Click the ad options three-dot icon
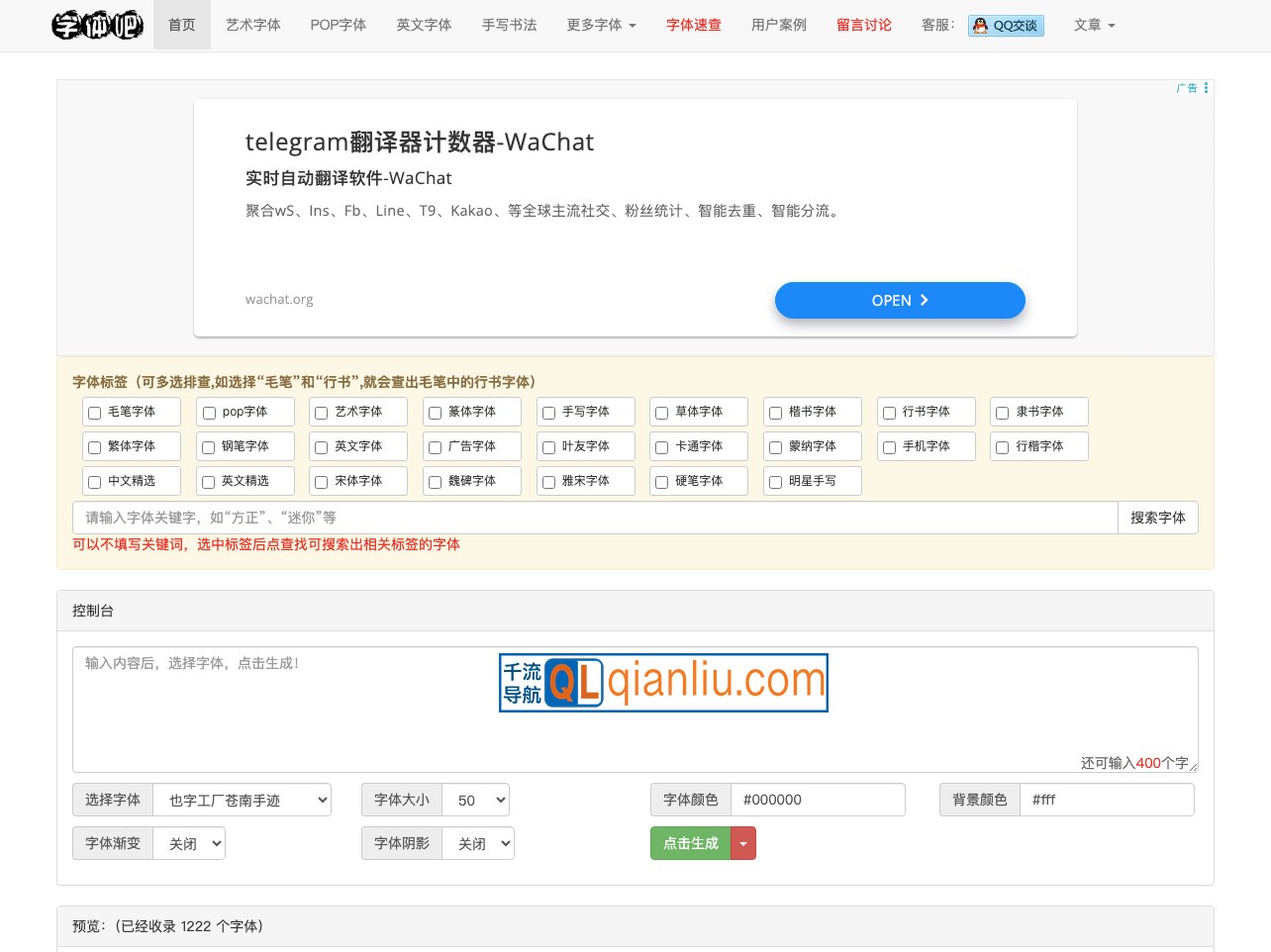1271x952 pixels. (1206, 87)
